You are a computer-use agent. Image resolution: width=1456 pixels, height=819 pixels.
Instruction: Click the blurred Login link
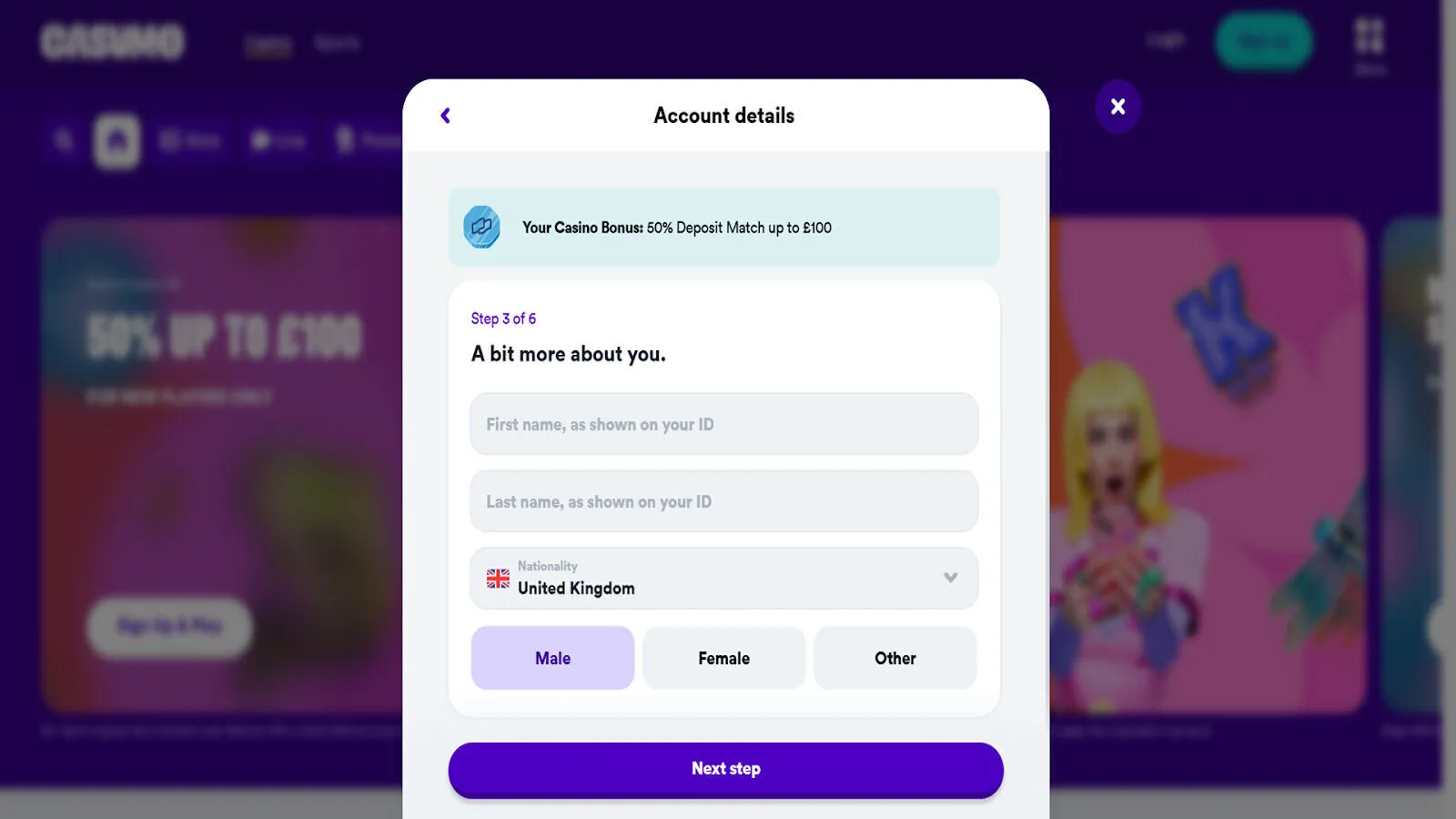coord(1166,40)
